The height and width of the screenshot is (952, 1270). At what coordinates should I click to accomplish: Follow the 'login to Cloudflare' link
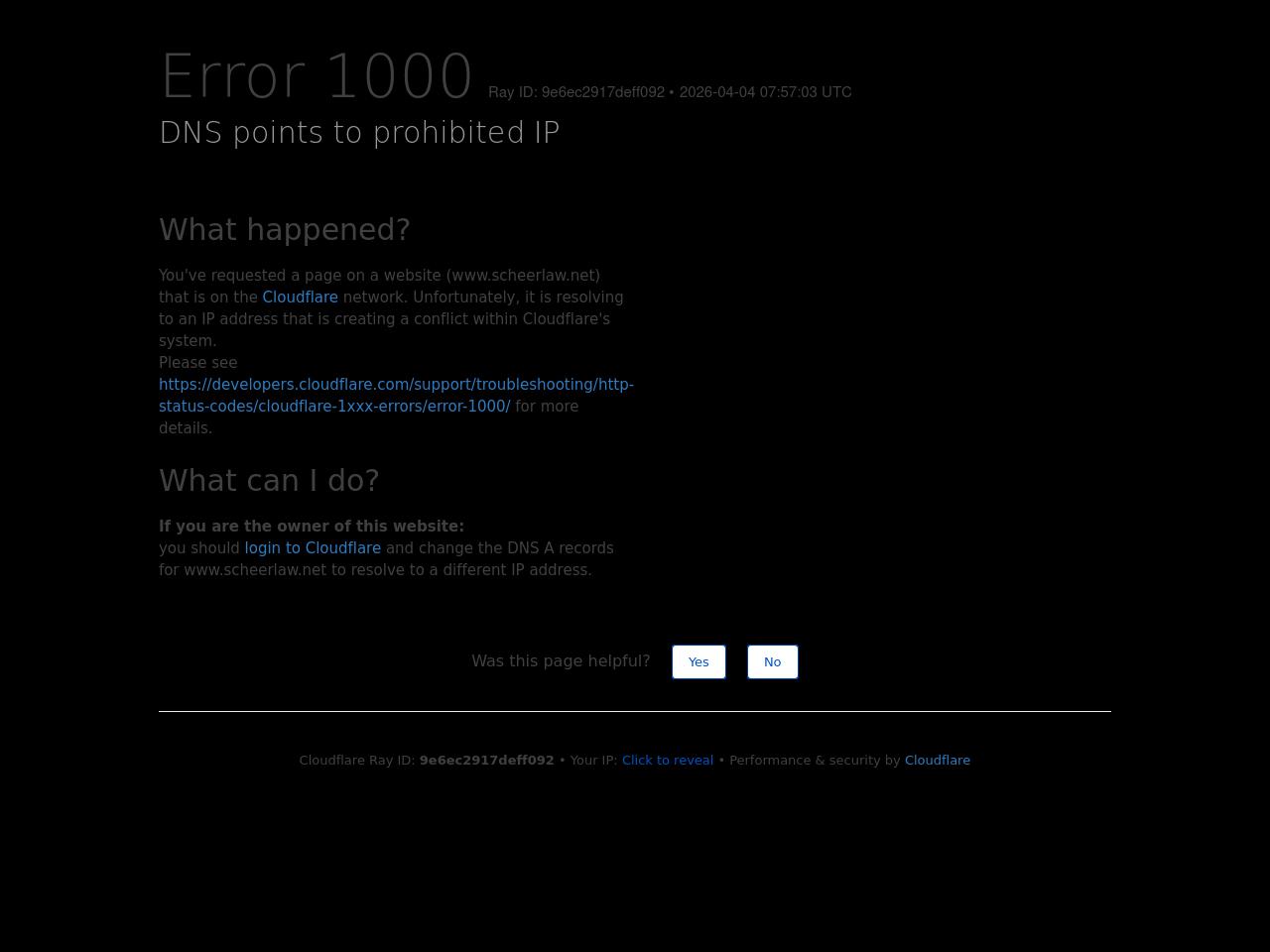[313, 548]
